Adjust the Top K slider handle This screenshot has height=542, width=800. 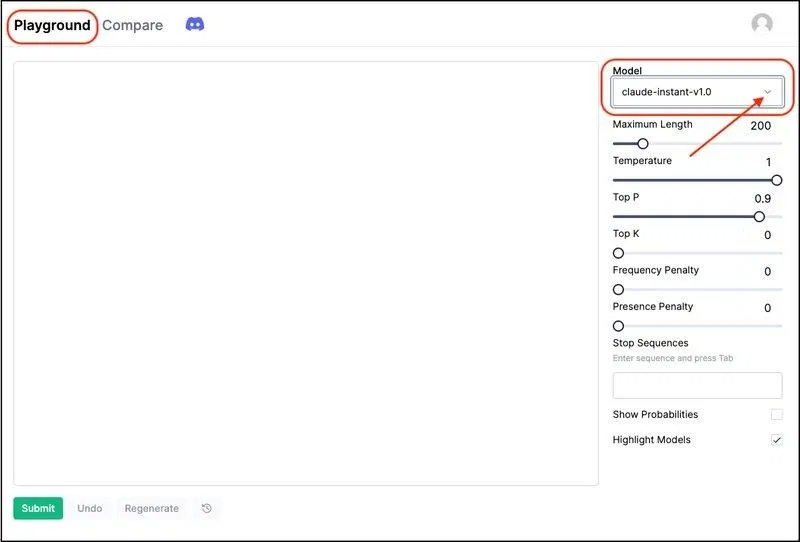[x=618, y=253]
